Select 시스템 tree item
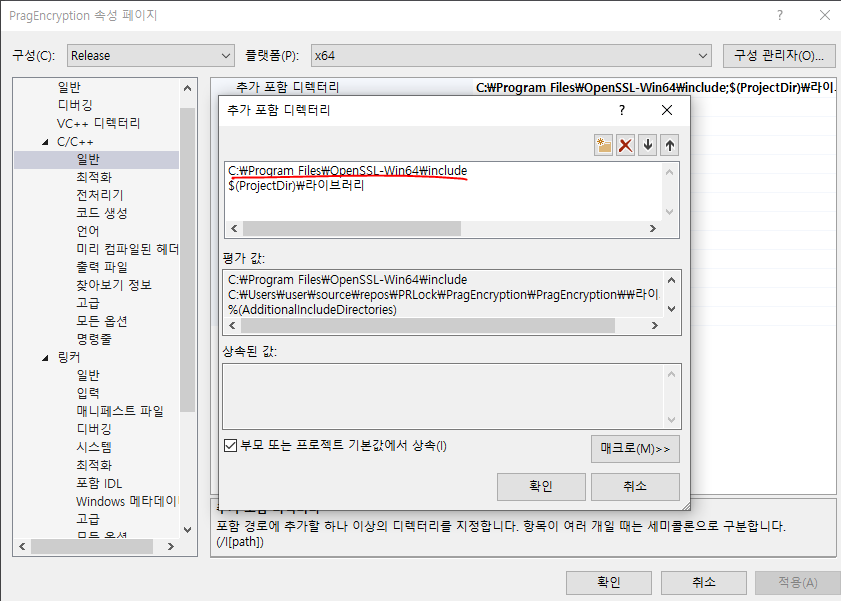The height and width of the screenshot is (601, 841). [x=94, y=447]
